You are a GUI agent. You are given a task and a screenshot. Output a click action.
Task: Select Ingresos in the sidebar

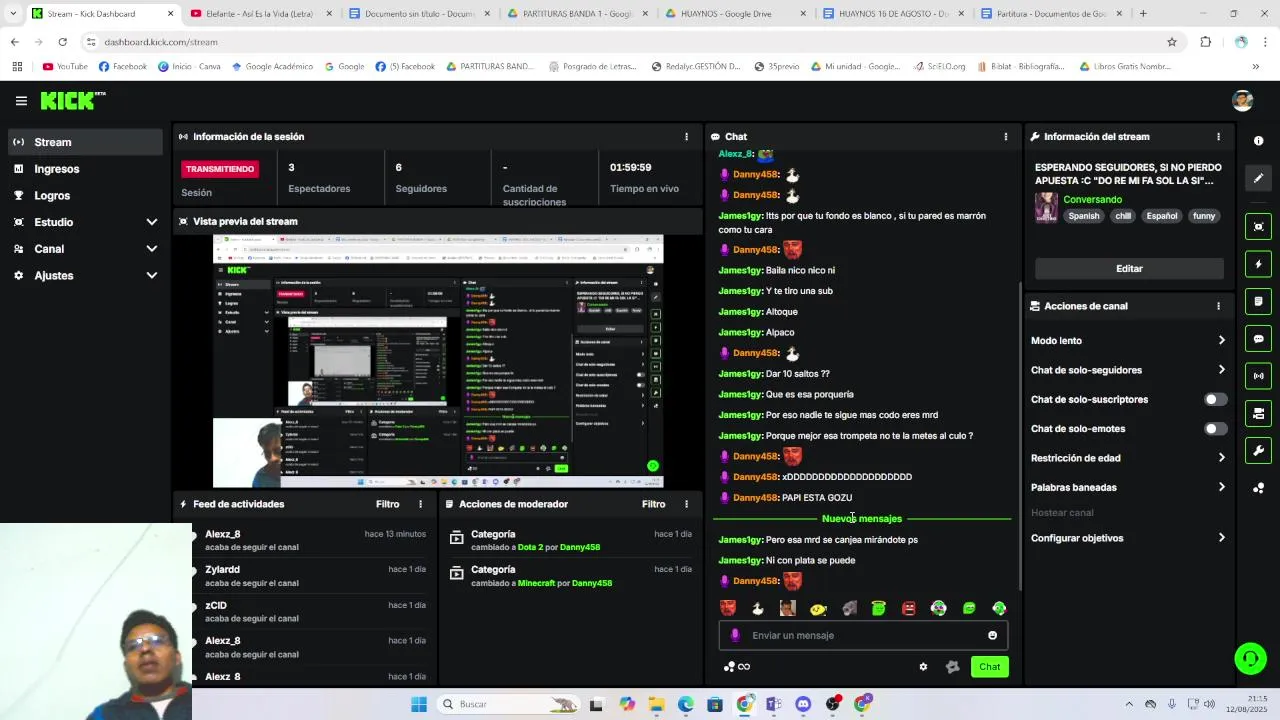point(85,169)
